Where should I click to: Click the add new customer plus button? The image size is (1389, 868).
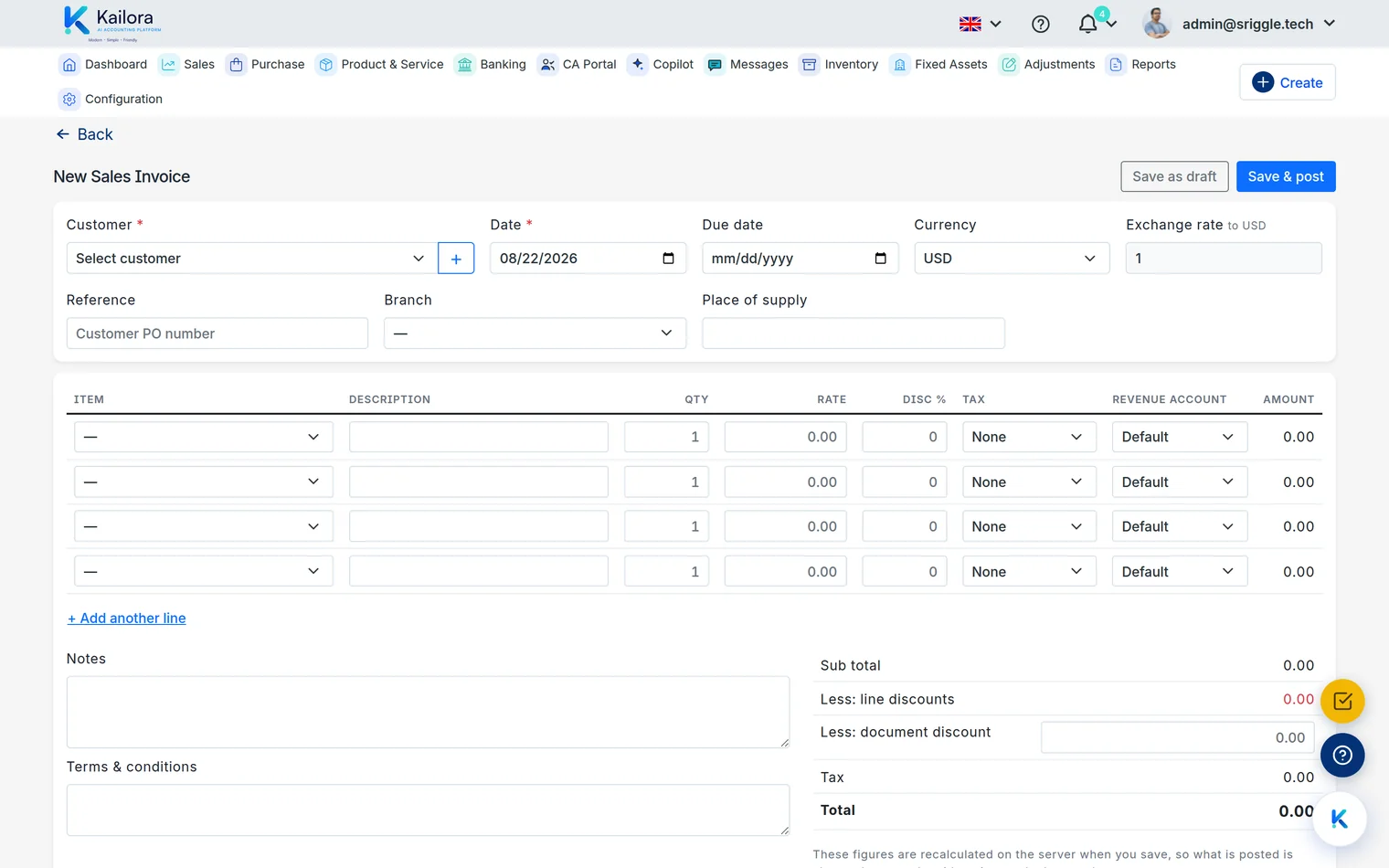(456, 259)
